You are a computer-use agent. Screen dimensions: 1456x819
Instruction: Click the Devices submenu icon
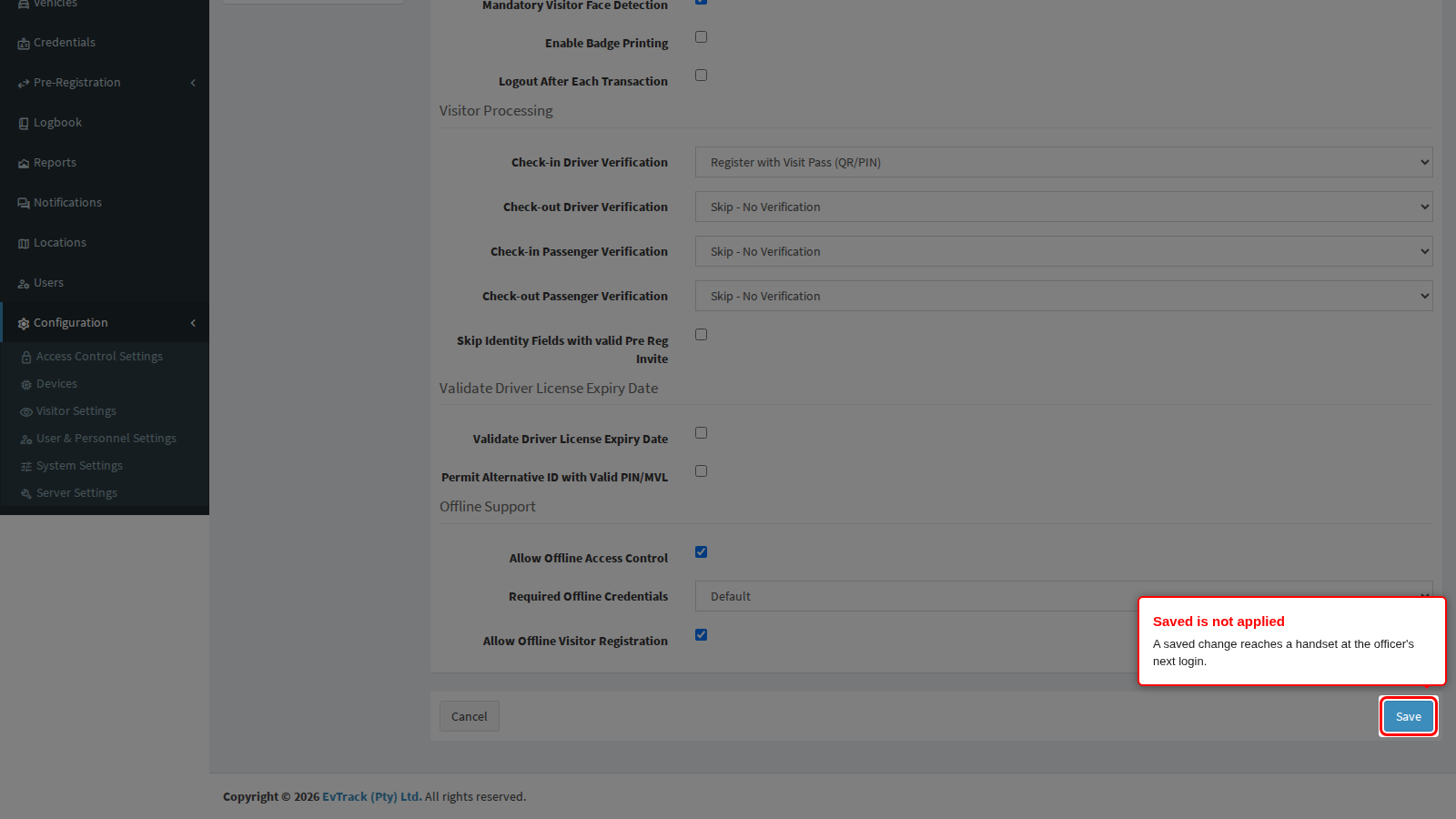point(26,385)
